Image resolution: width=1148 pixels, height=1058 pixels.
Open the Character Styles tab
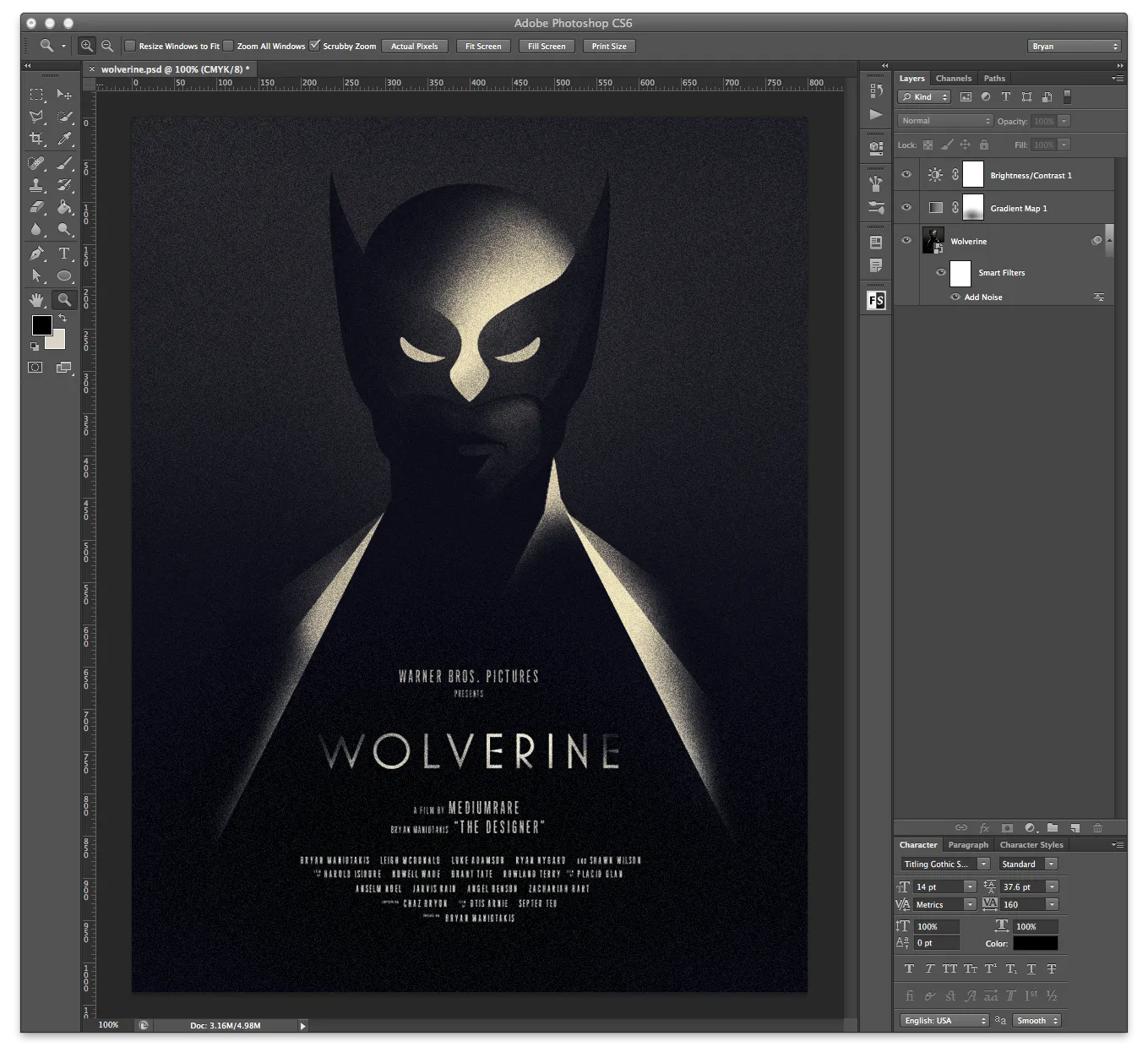[1031, 845]
